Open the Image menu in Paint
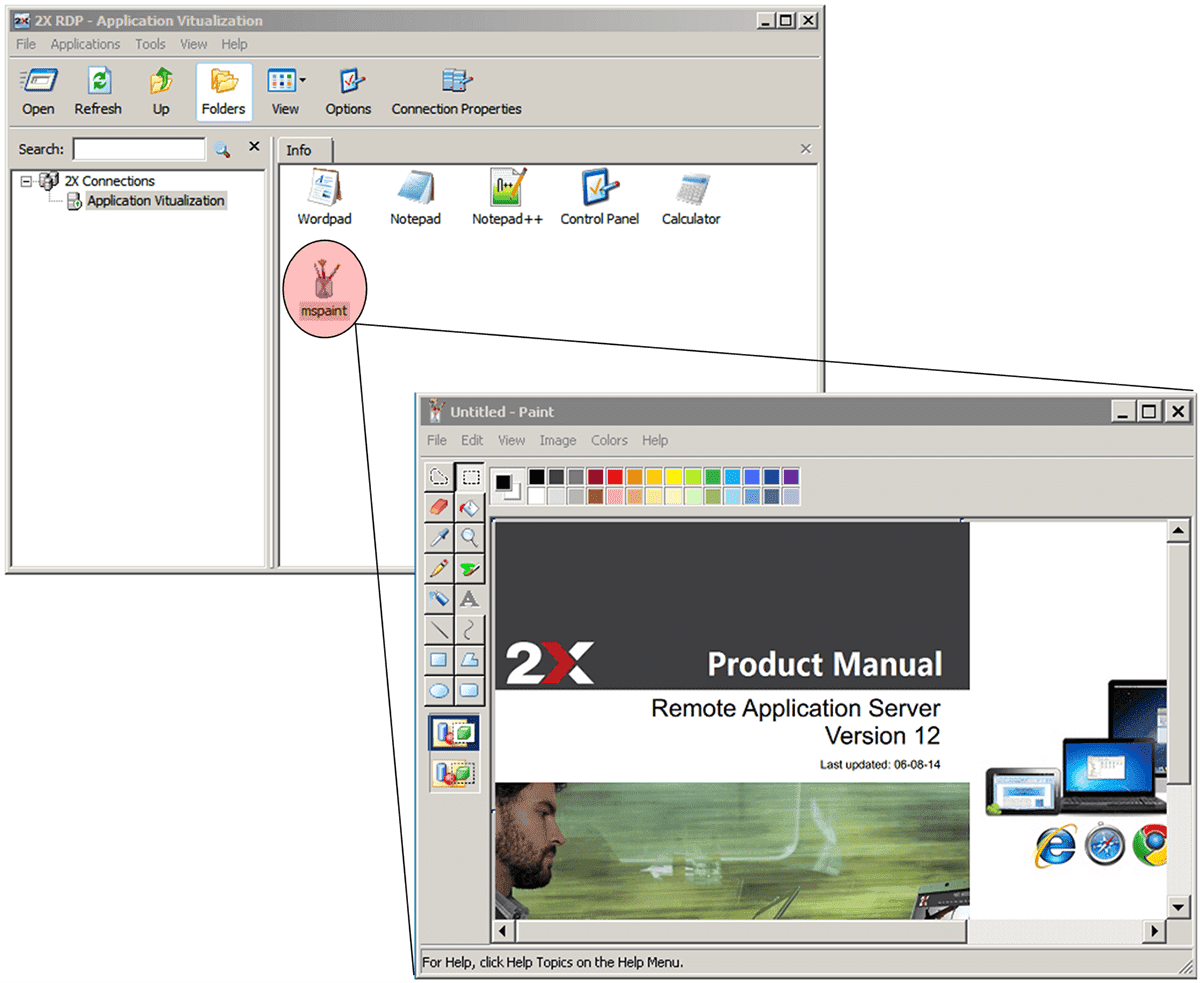 (x=558, y=440)
